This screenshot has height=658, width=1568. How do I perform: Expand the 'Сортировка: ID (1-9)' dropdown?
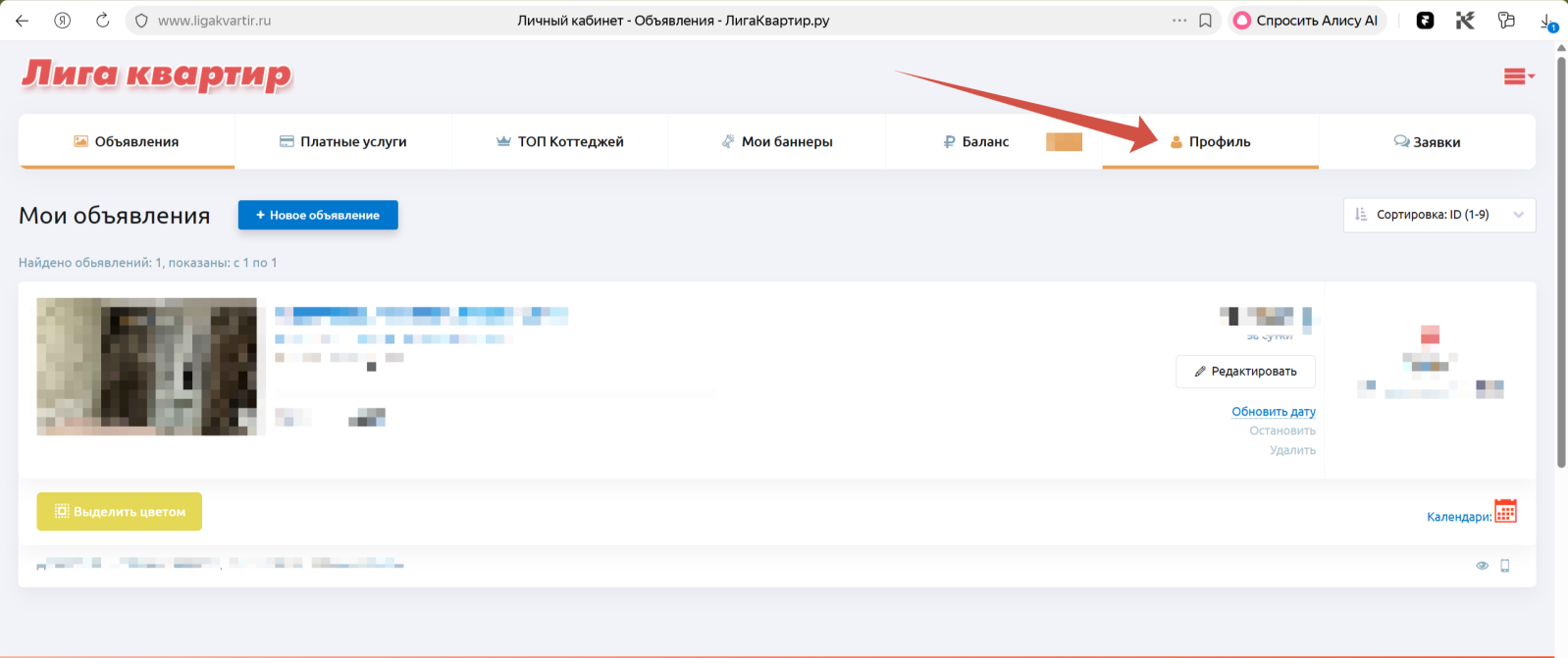coord(1439,215)
